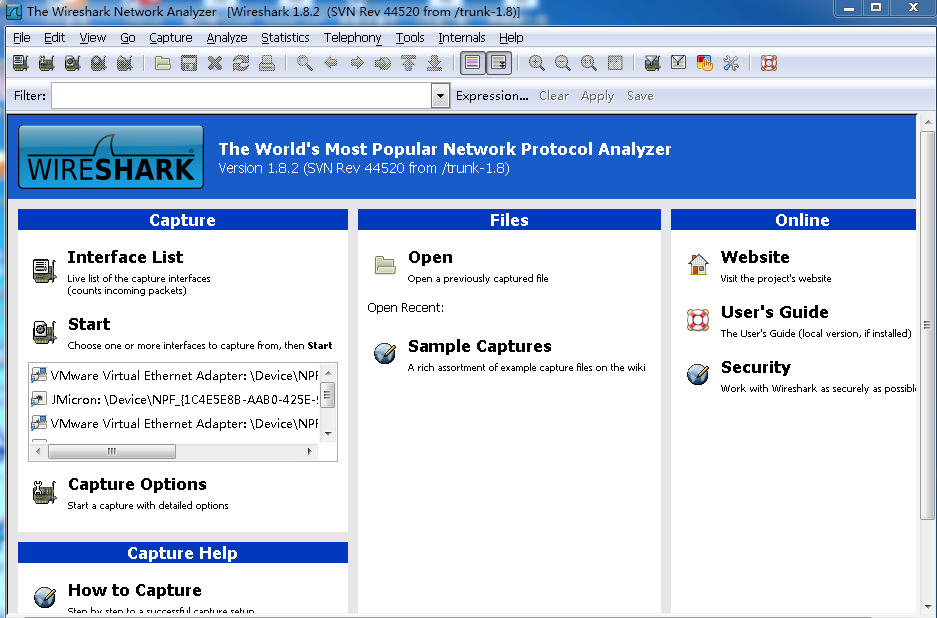Toggle auto scroll in live capture button

pos(498,63)
